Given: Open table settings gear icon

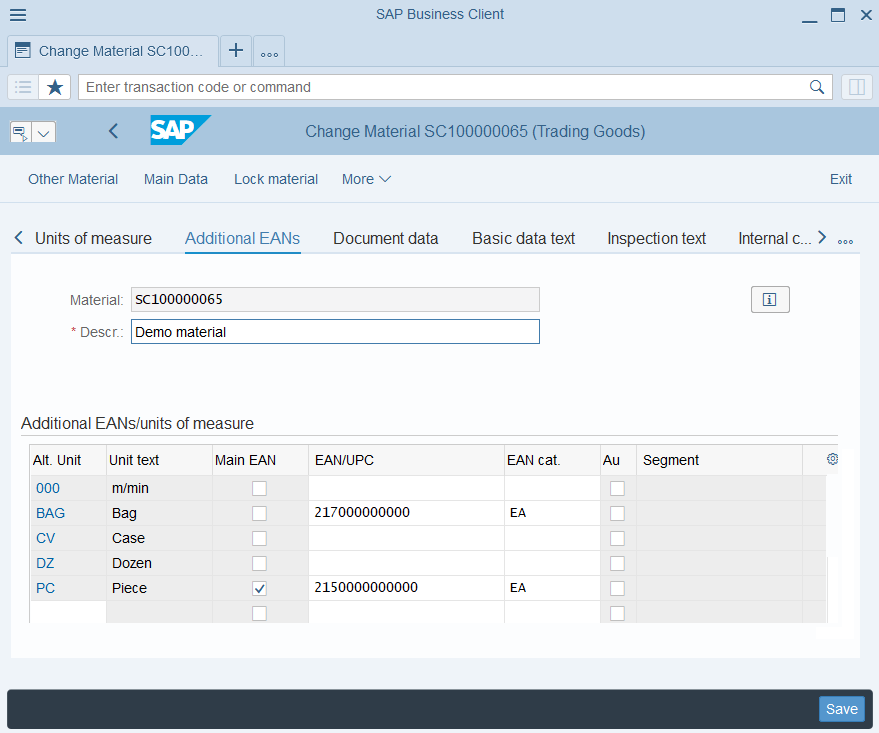Looking at the screenshot, I should 832,459.
